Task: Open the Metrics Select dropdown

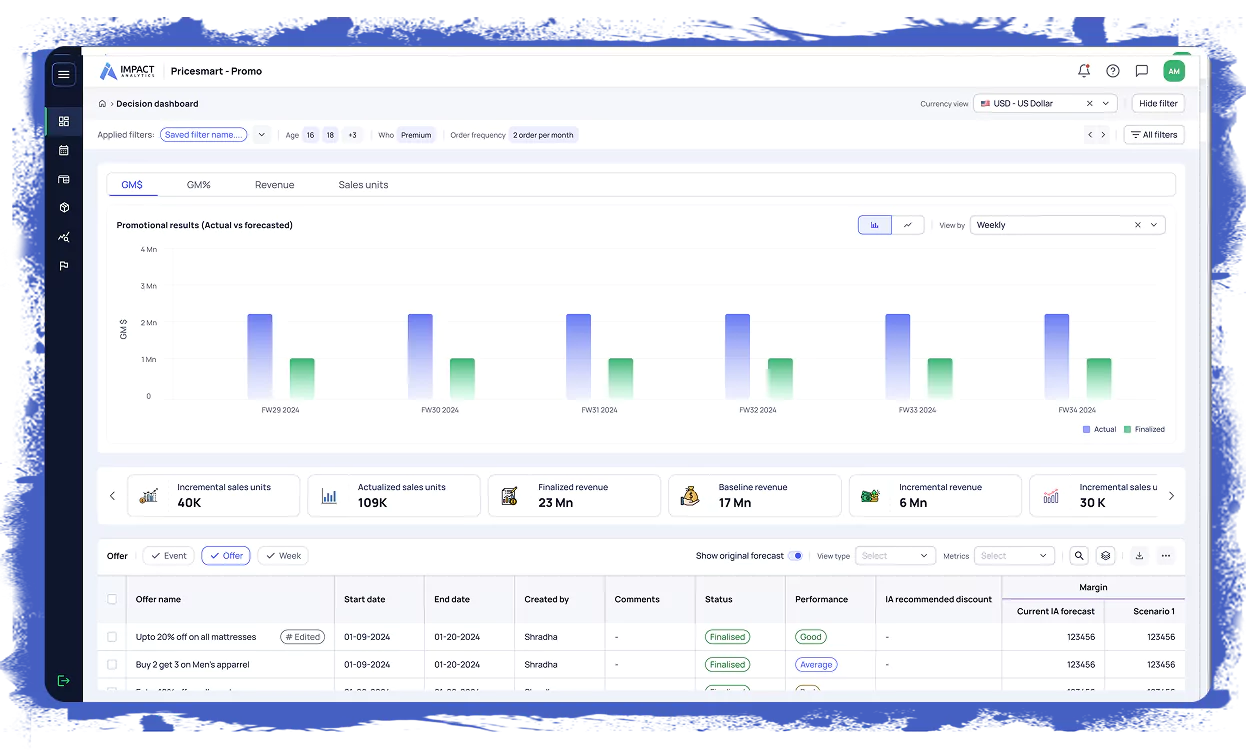Action: 1015,556
